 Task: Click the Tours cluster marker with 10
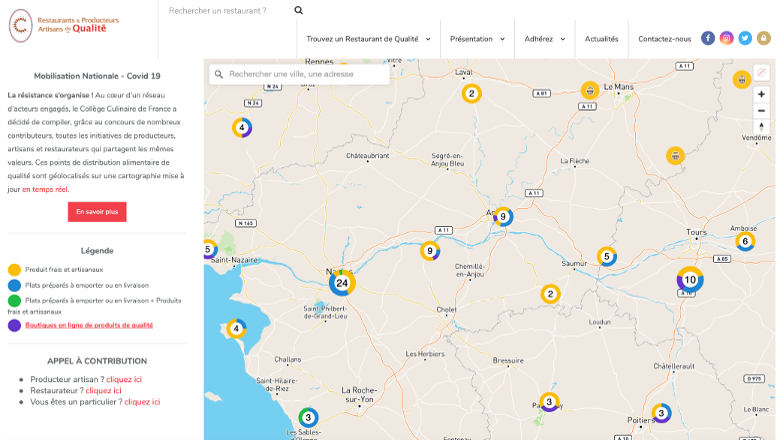coord(690,279)
